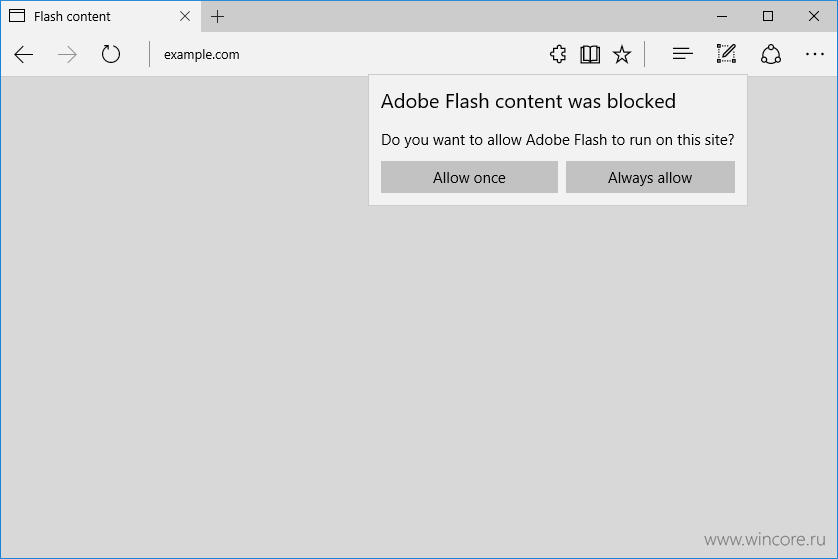Click the Always allow button
The width and height of the screenshot is (838, 559).
(650, 177)
